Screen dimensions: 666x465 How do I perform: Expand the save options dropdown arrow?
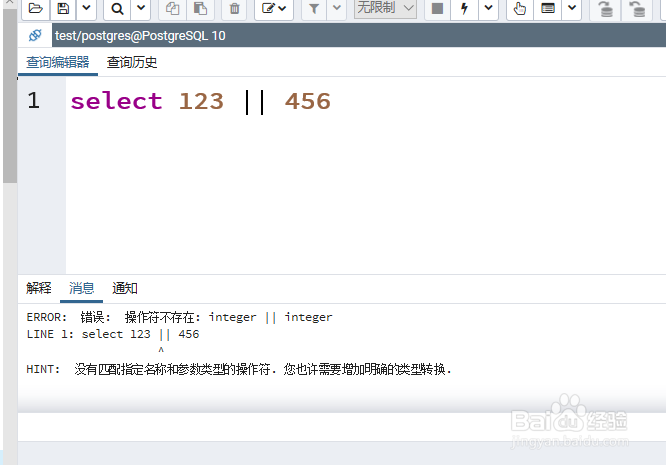(x=86, y=8)
